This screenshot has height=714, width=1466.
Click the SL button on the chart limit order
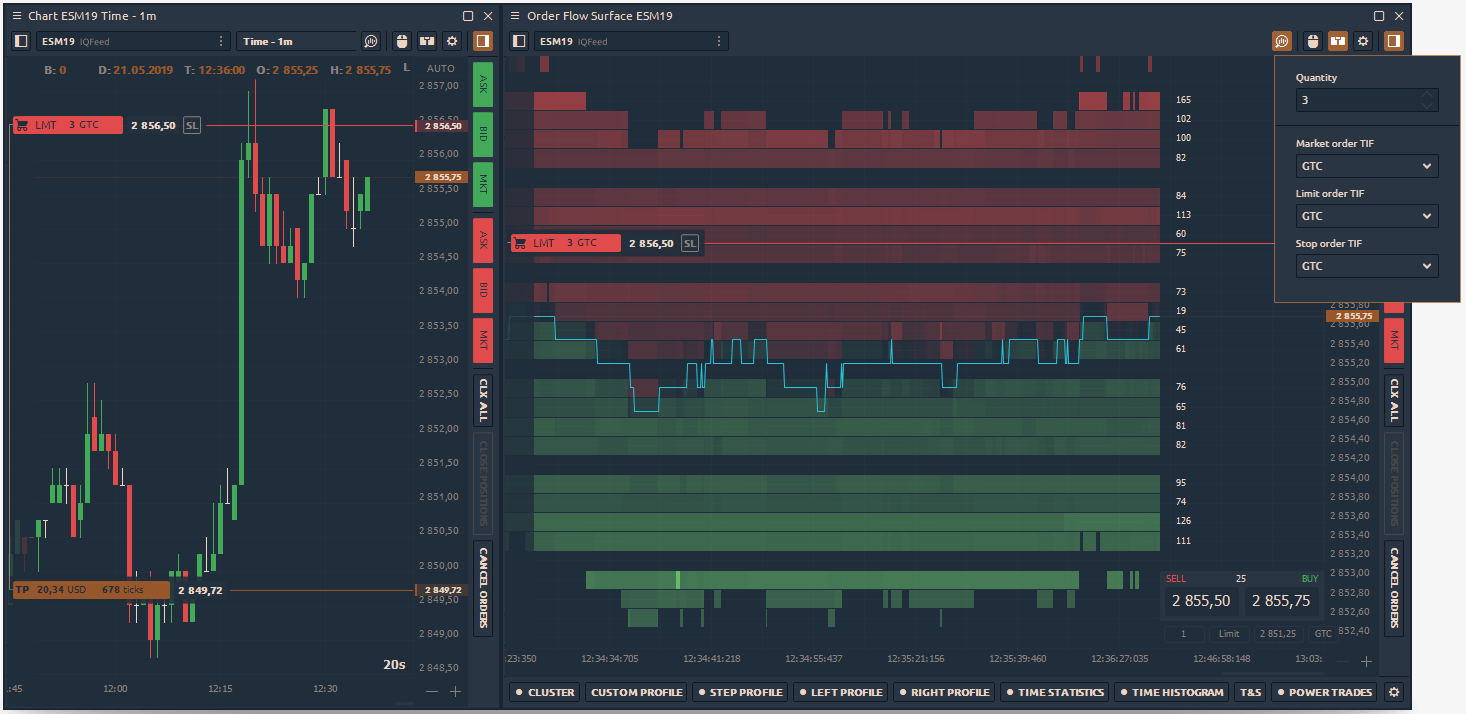point(192,125)
